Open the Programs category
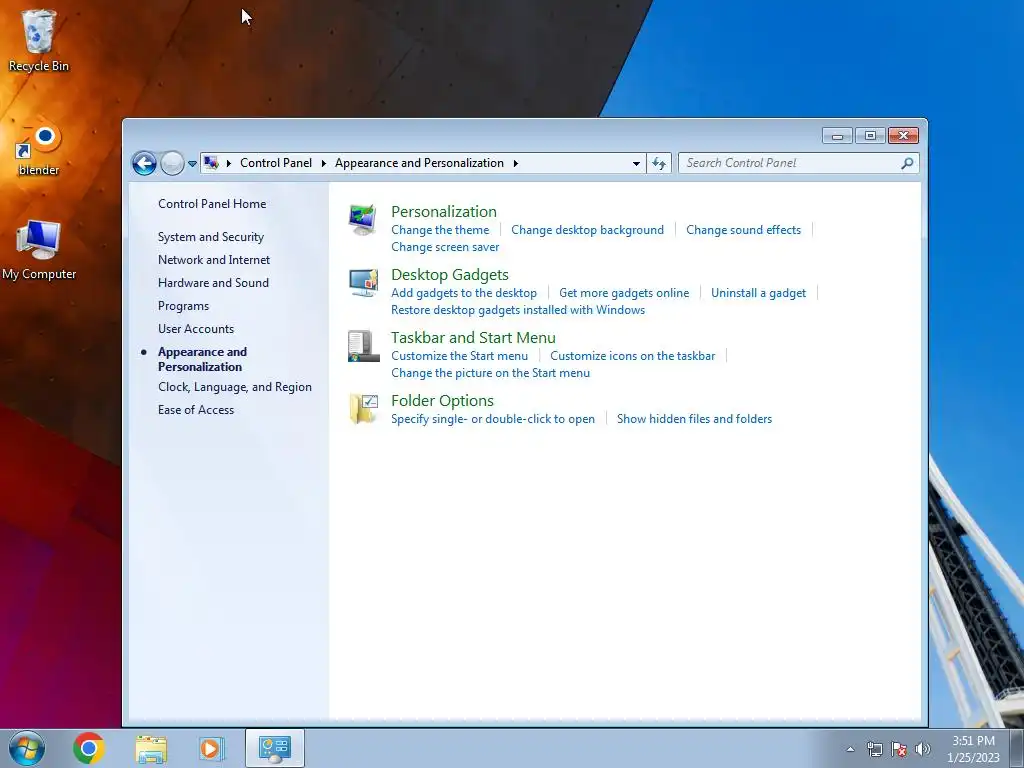The image size is (1024, 768). (x=183, y=306)
